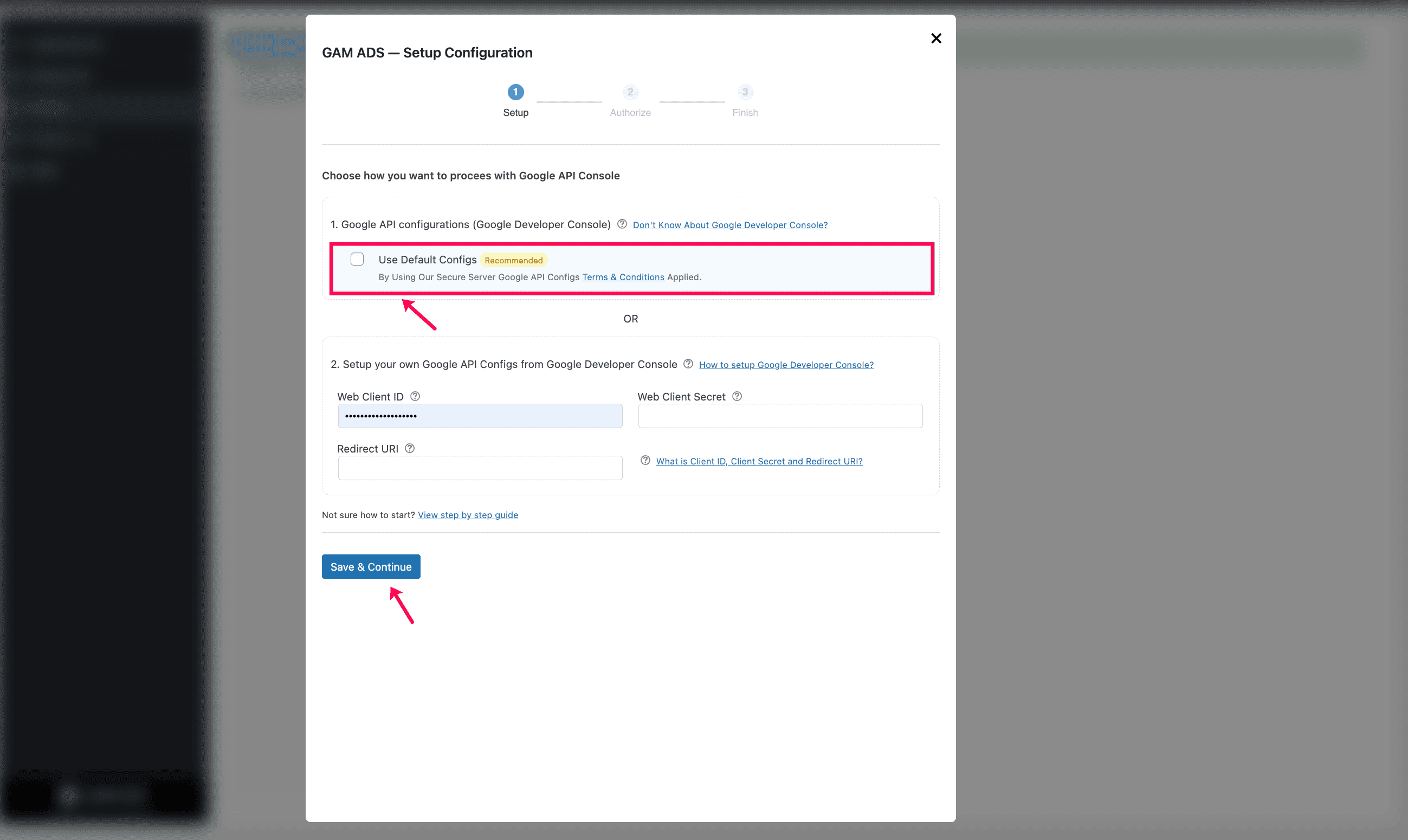Screen dimensions: 1408x840
Task: Open How to setup Google Developer Console link
Action: click(x=786, y=365)
